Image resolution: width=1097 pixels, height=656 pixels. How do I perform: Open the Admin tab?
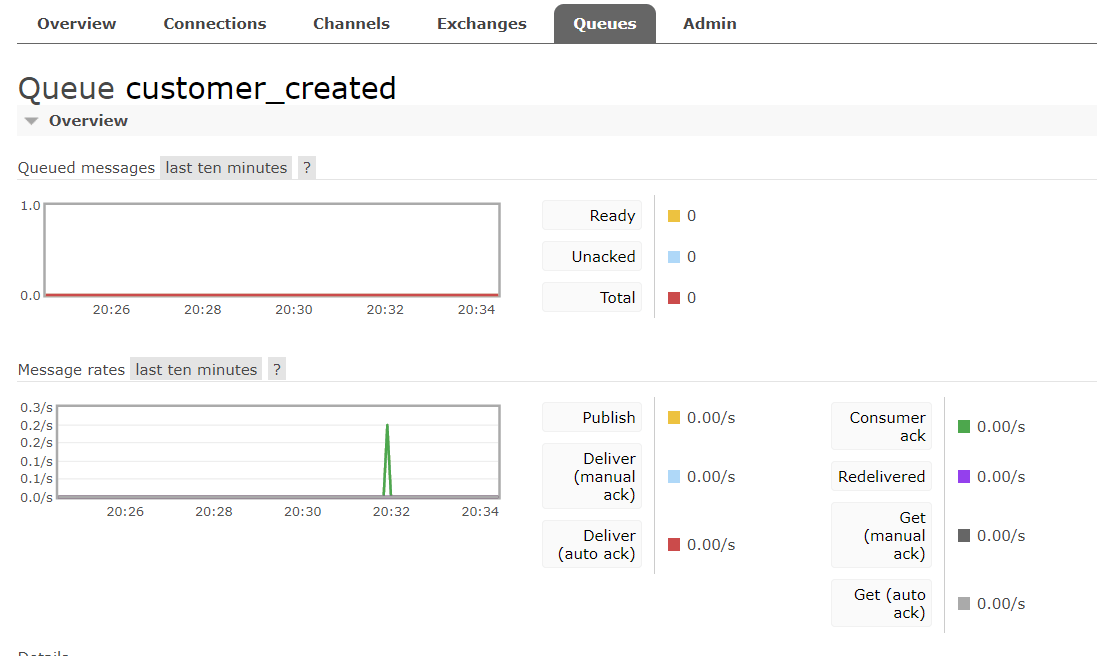click(709, 24)
